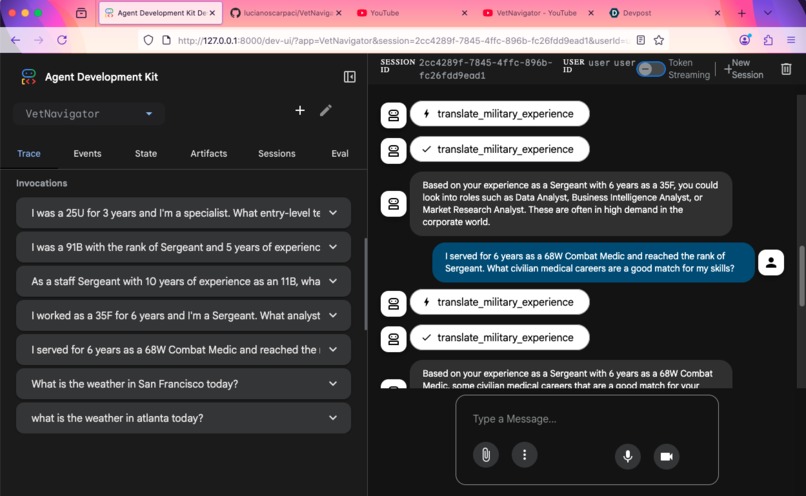Go forward with browser forward arrow

tap(39, 40)
